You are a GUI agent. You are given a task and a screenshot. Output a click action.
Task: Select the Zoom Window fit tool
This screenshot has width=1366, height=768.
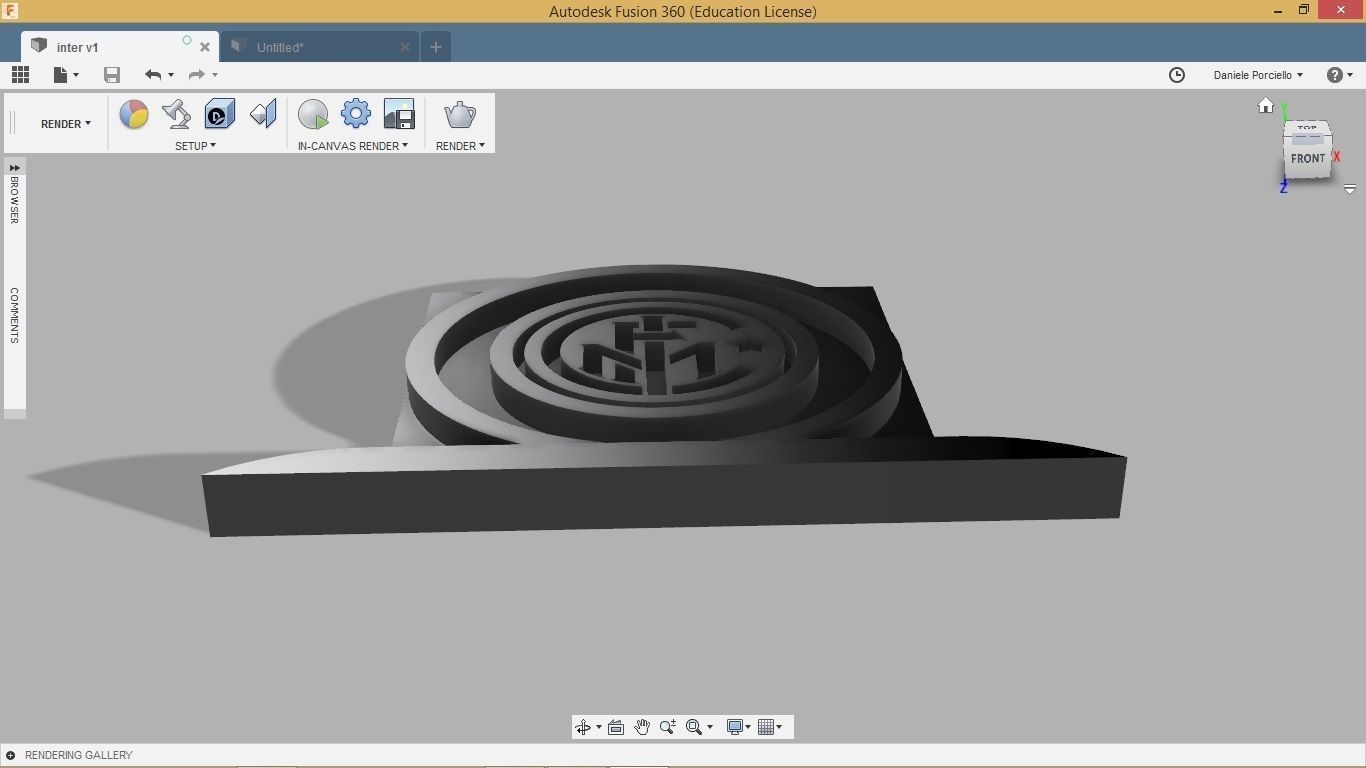(x=694, y=728)
